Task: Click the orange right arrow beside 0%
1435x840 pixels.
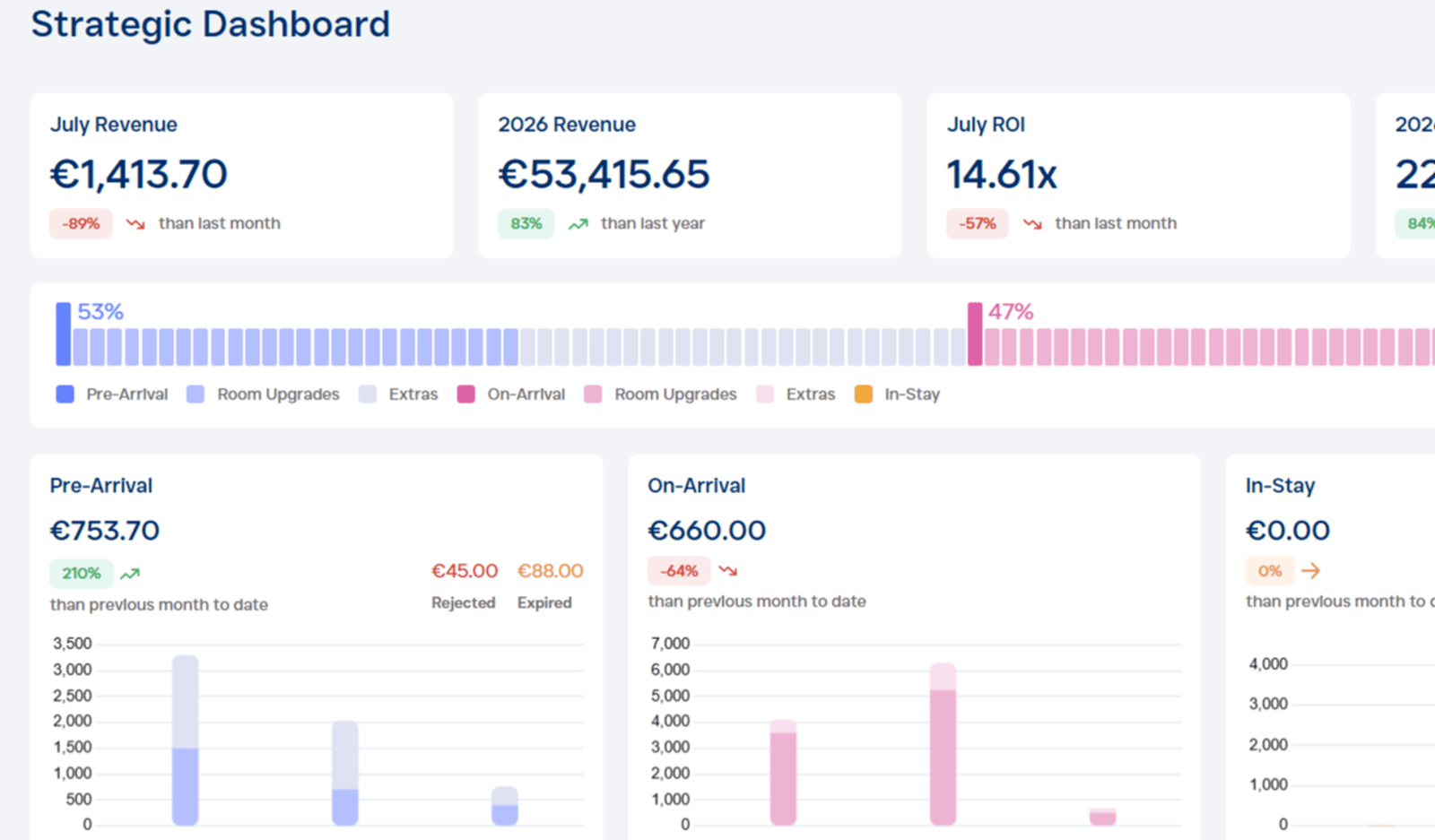Action: click(1310, 570)
